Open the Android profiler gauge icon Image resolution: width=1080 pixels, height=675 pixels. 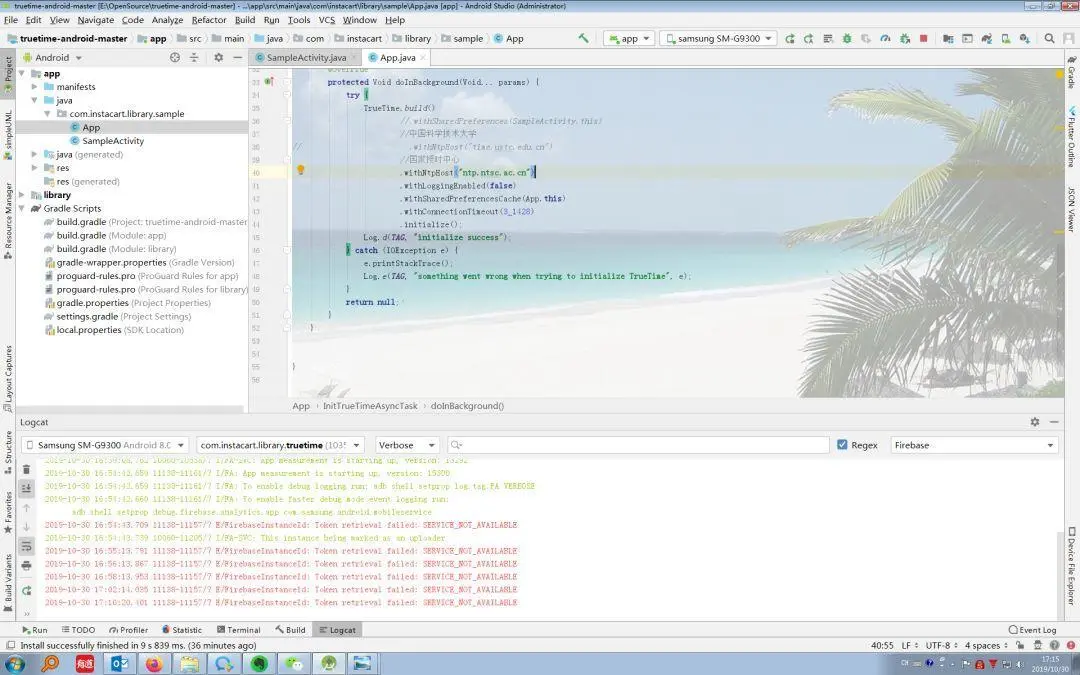[x=885, y=38]
